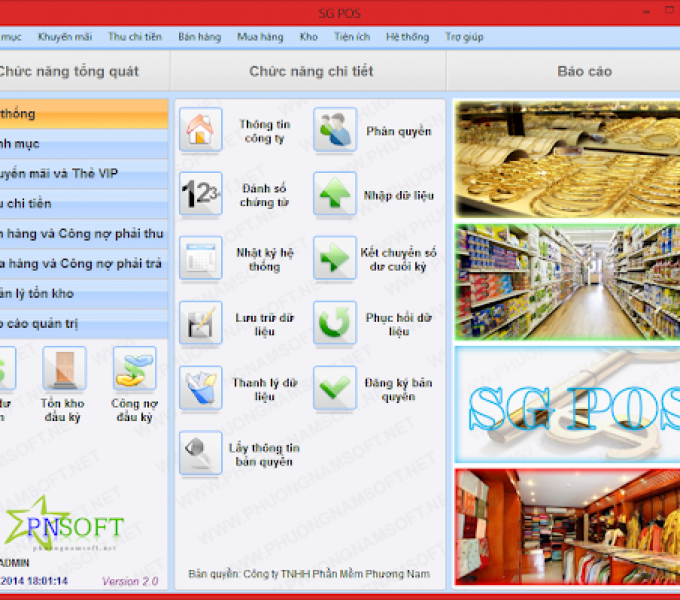Viewport: 680px width, 600px height.
Task: Open the SG POS key banner thumbnail
Action: pos(567,404)
